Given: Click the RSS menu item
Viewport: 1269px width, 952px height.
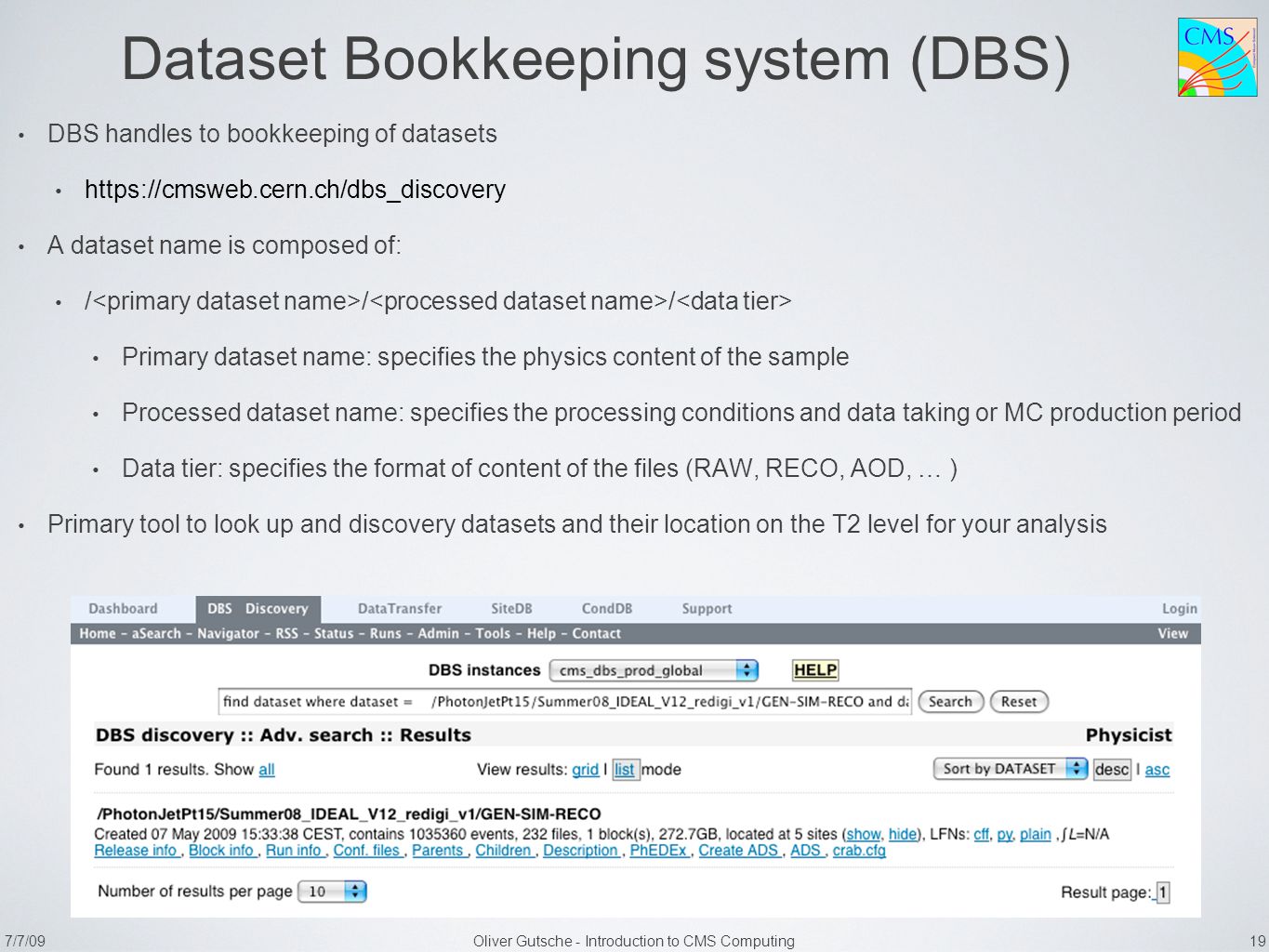Looking at the screenshot, I should click(x=286, y=634).
